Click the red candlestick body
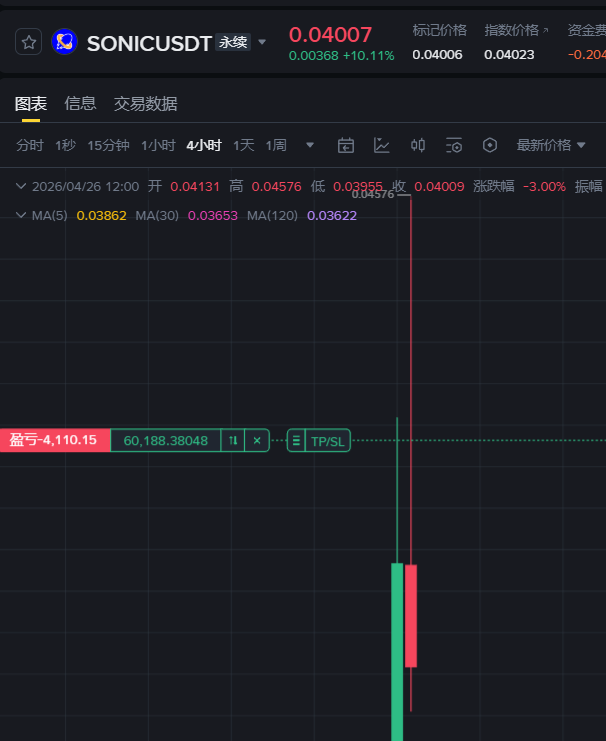Viewport: 606px width, 741px height. 411,616
